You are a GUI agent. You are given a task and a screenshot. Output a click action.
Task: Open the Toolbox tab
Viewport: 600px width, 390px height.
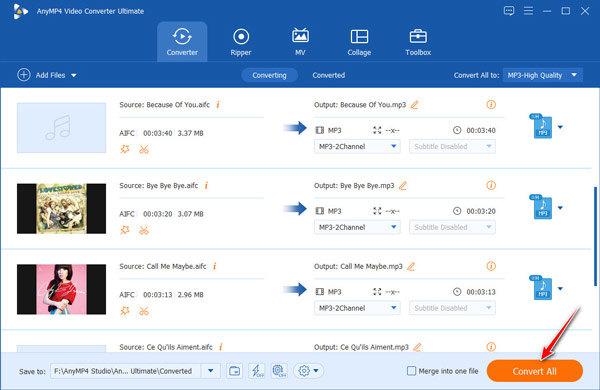click(x=418, y=42)
